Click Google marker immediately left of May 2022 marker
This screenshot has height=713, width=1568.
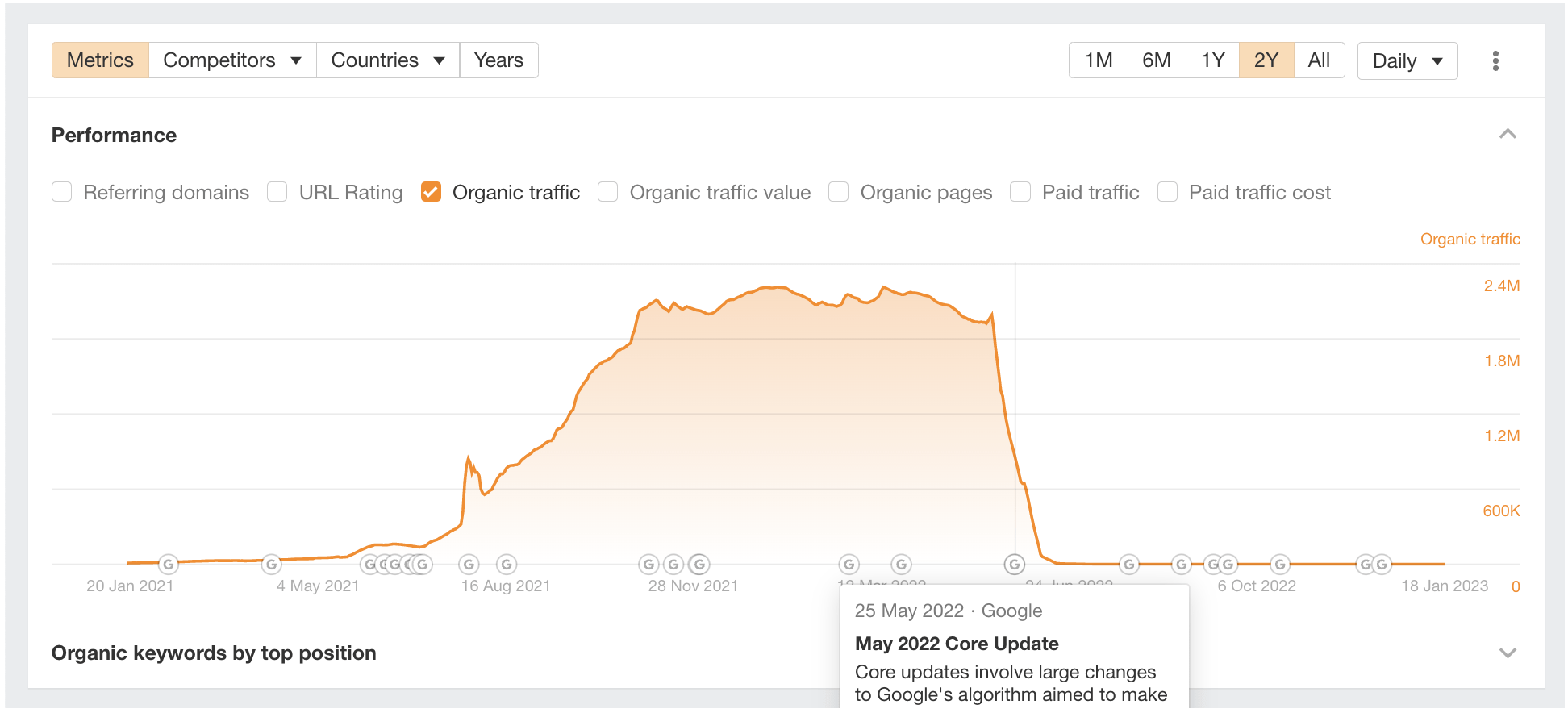tap(902, 565)
